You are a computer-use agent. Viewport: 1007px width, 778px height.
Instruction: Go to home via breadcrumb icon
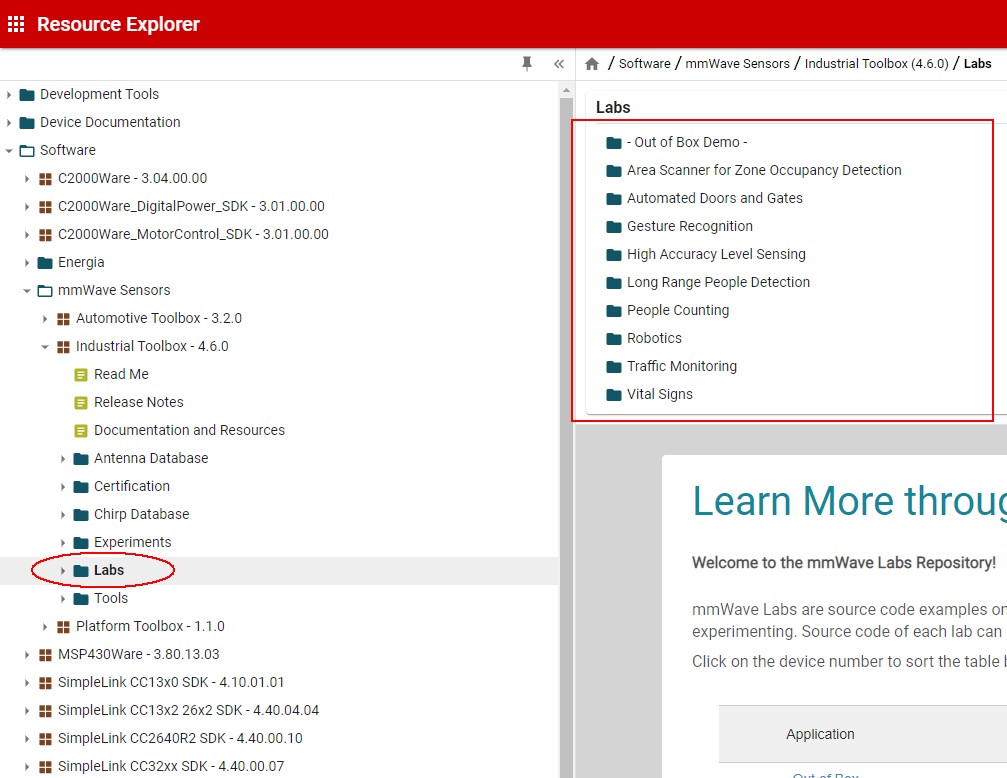(592, 64)
